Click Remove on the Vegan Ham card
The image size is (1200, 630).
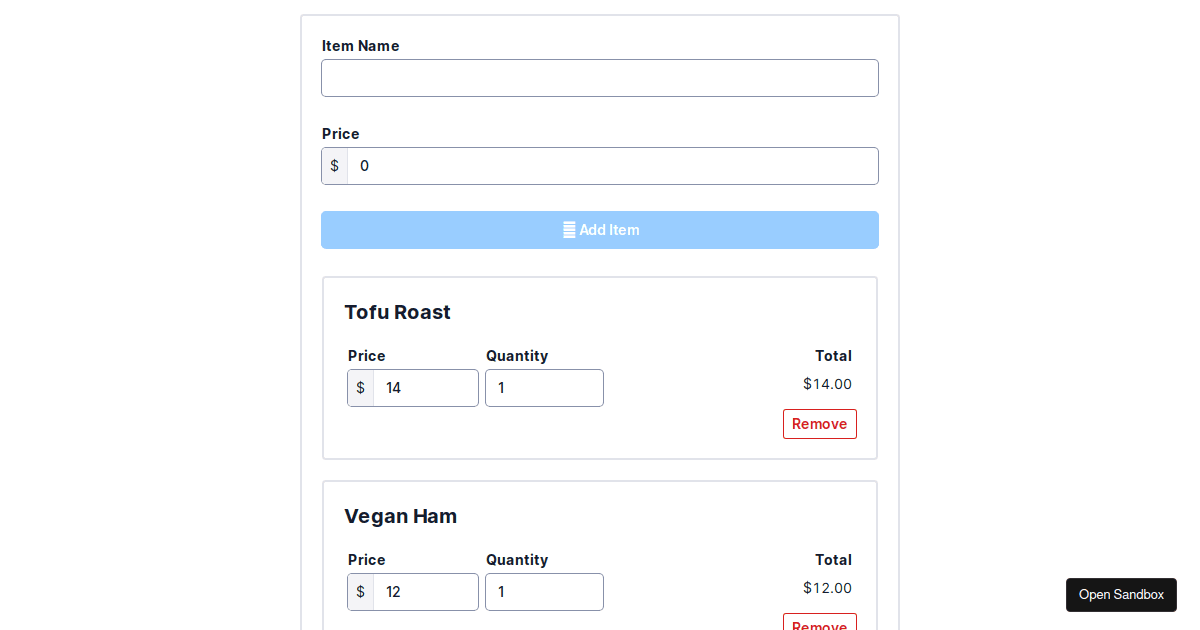[820, 626]
